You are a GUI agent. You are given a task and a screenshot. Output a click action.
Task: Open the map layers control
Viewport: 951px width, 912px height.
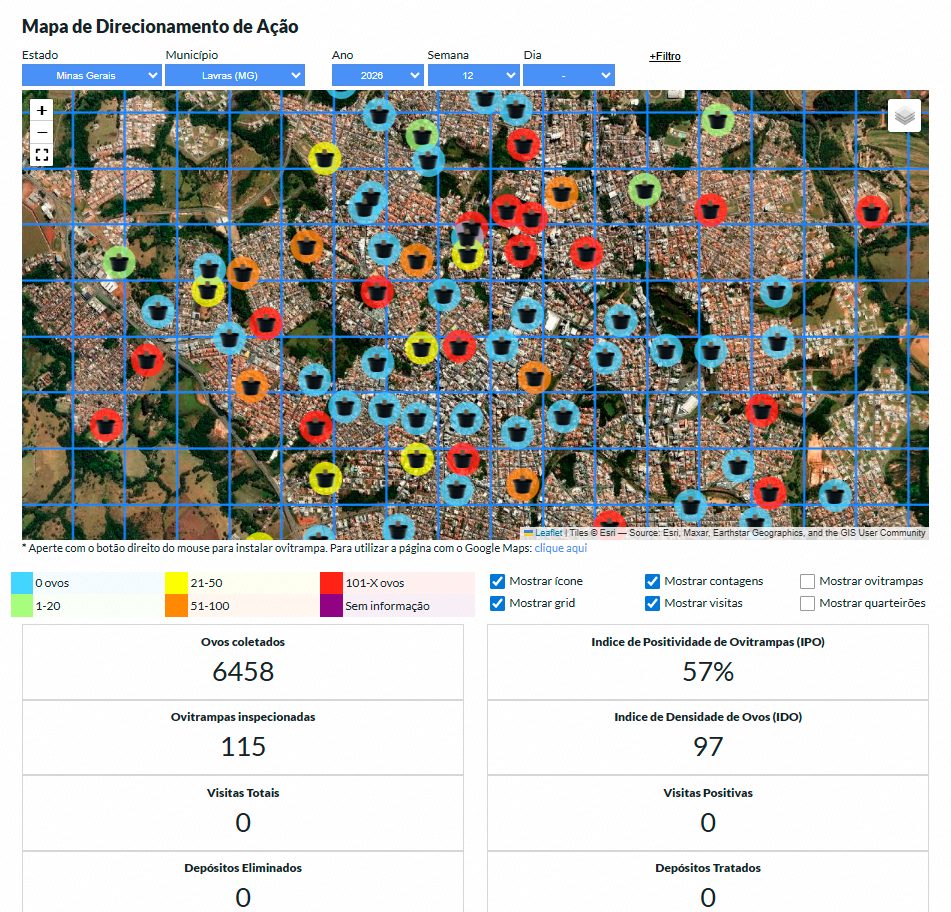pyautogui.click(x=904, y=116)
